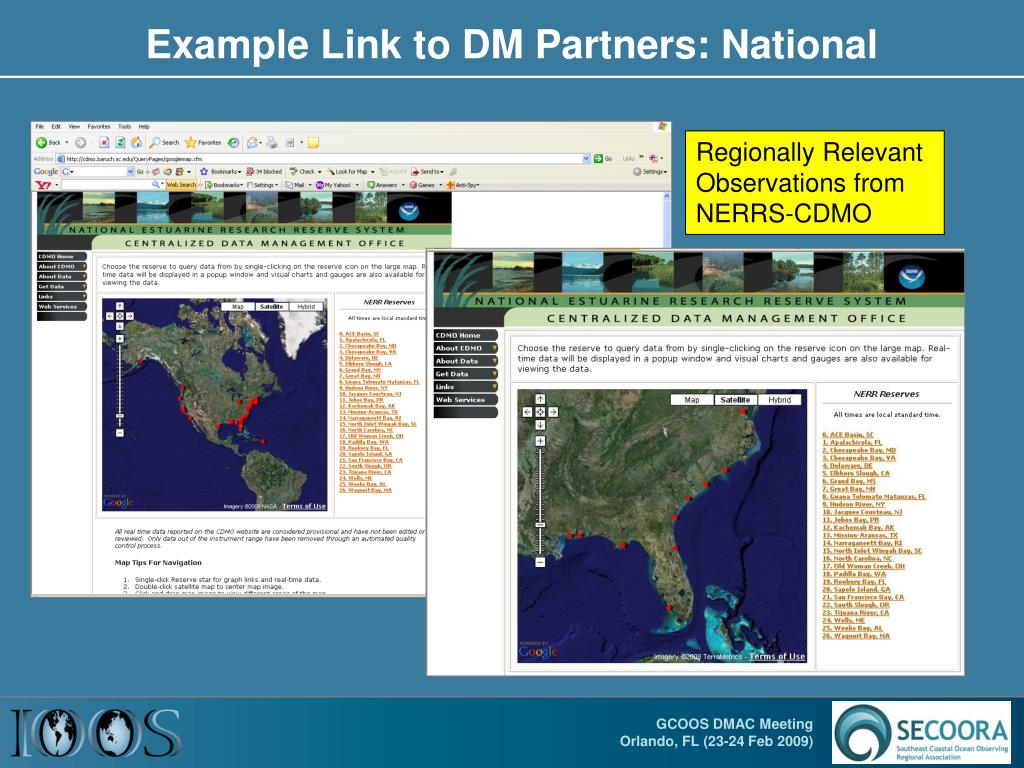
Task: Click the browser Back arrow button
Action: [42, 142]
